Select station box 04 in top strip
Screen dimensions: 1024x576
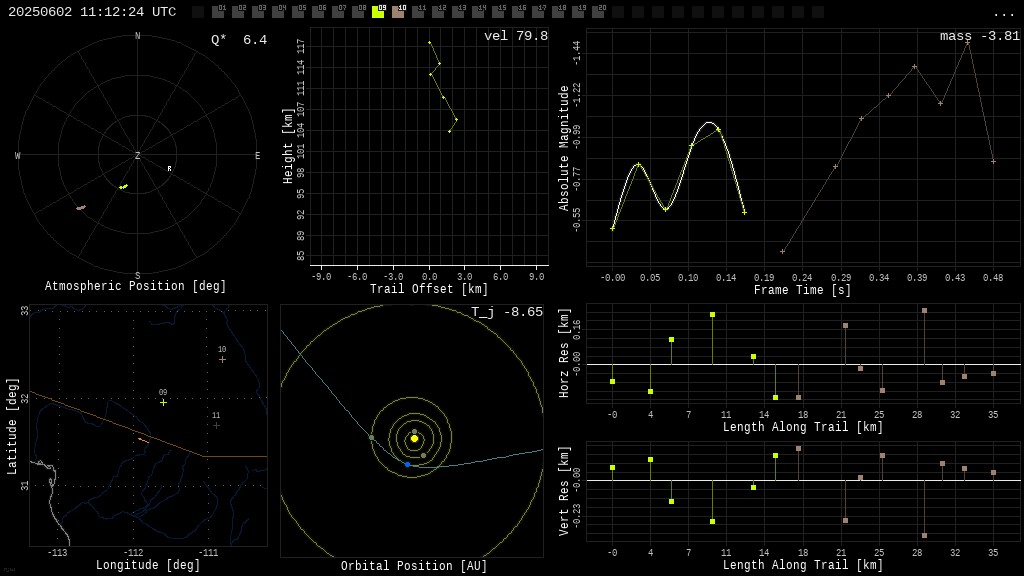[278, 12]
